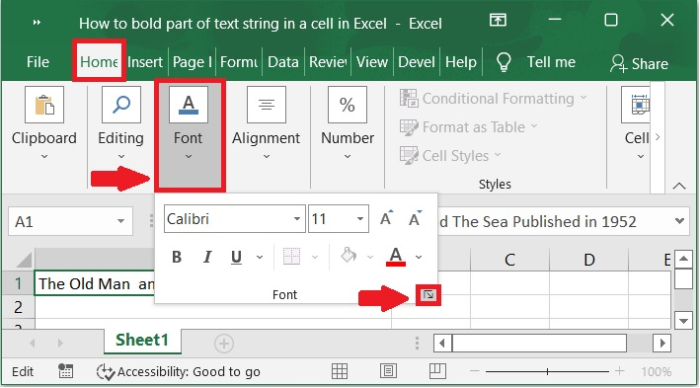Open Conditional Formatting menu

tap(493, 98)
